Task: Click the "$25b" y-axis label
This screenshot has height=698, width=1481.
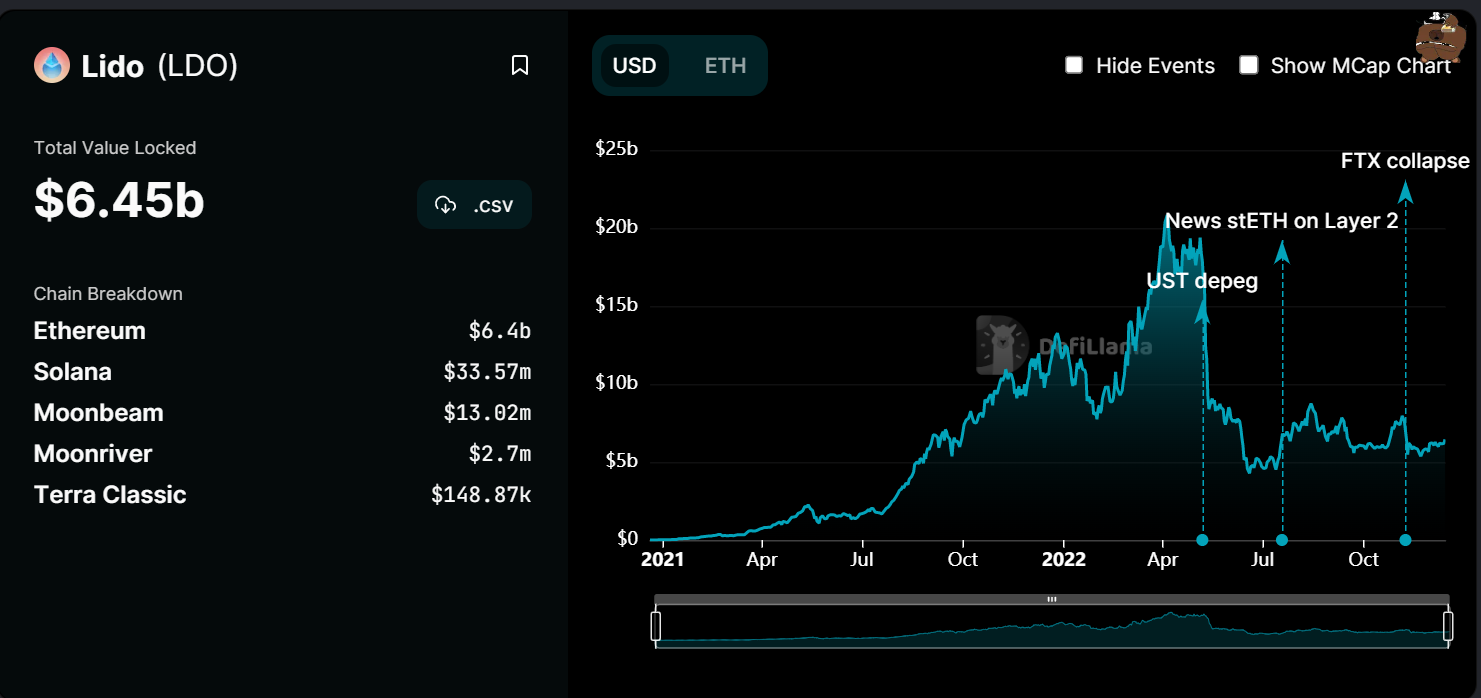Action: (x=616, y=149)
